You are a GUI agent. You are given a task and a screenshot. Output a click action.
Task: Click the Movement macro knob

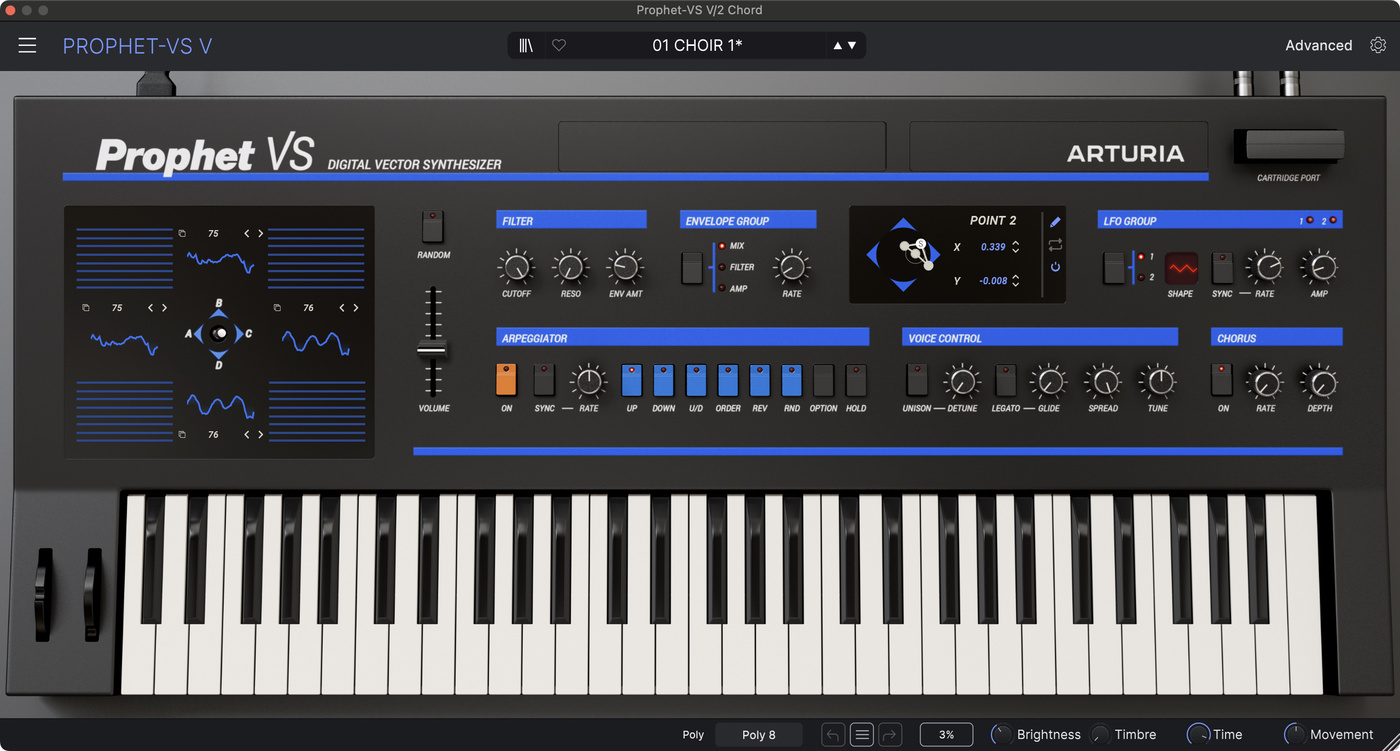click(x=1295, y=735)
